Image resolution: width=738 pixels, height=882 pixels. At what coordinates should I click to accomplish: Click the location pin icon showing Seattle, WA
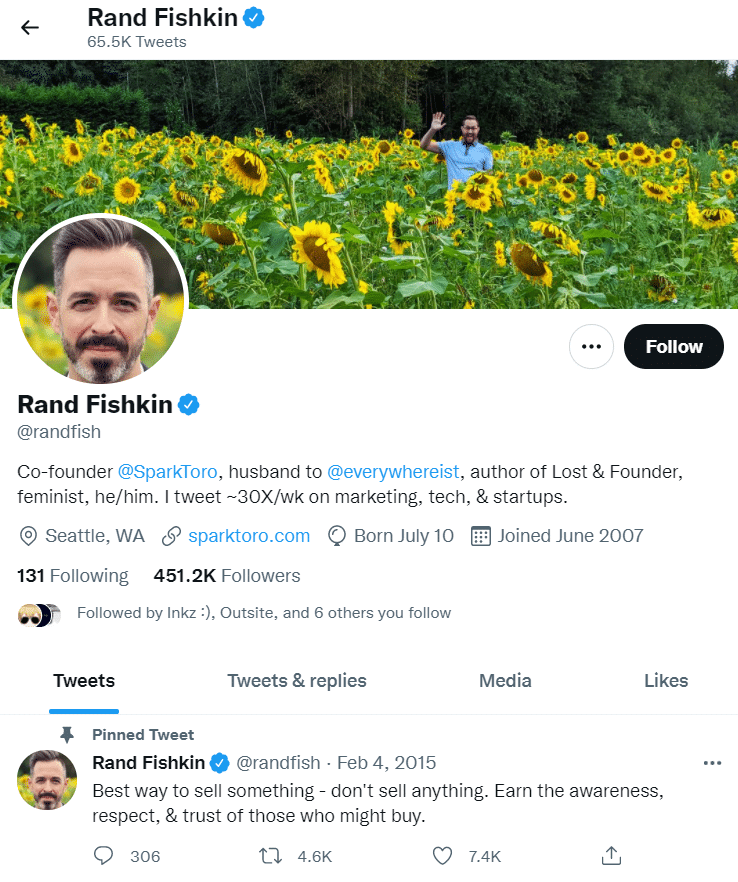pos(28,536)
